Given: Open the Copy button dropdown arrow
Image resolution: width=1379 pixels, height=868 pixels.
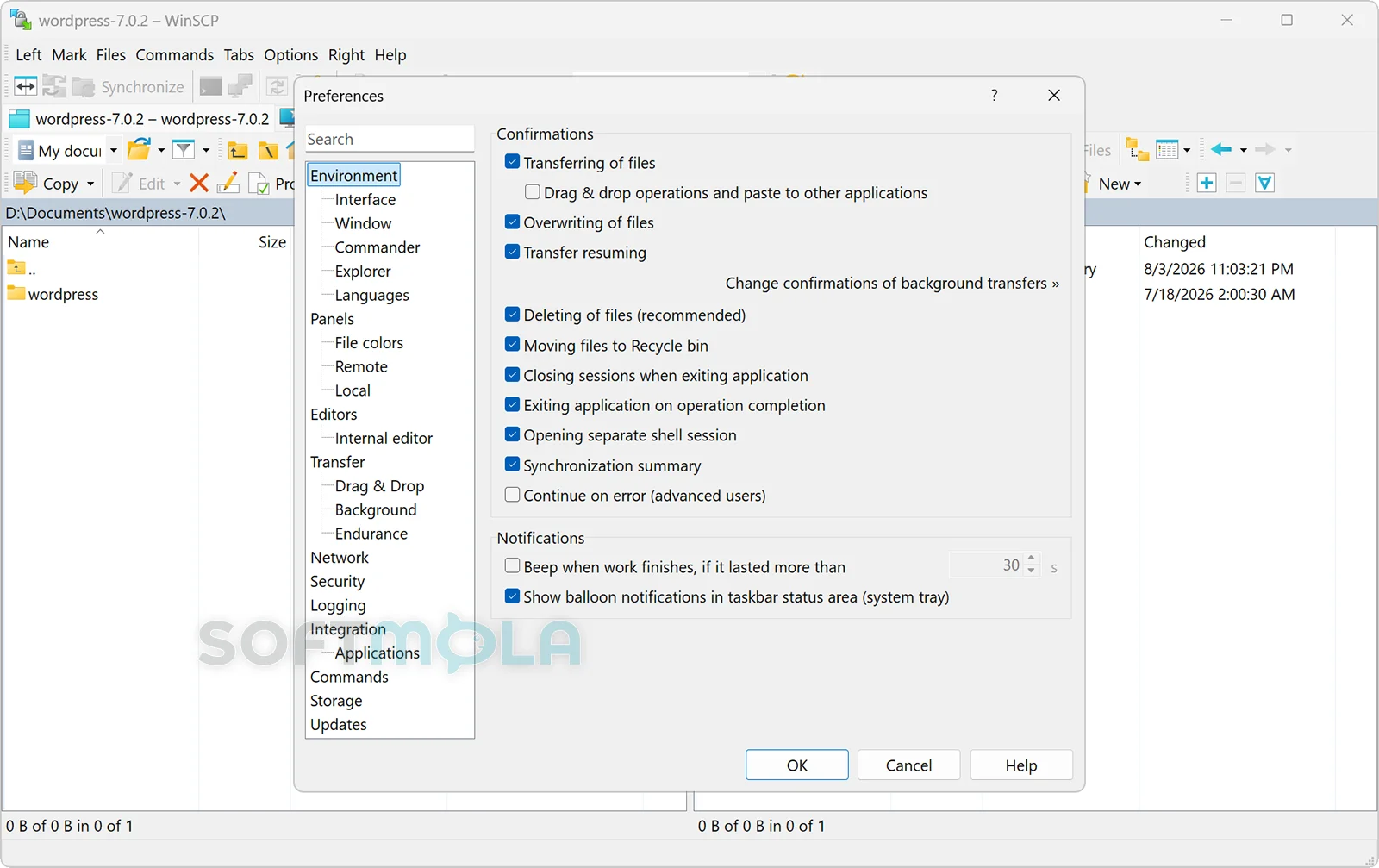Looking at the screenshot, I should (90, 184).
